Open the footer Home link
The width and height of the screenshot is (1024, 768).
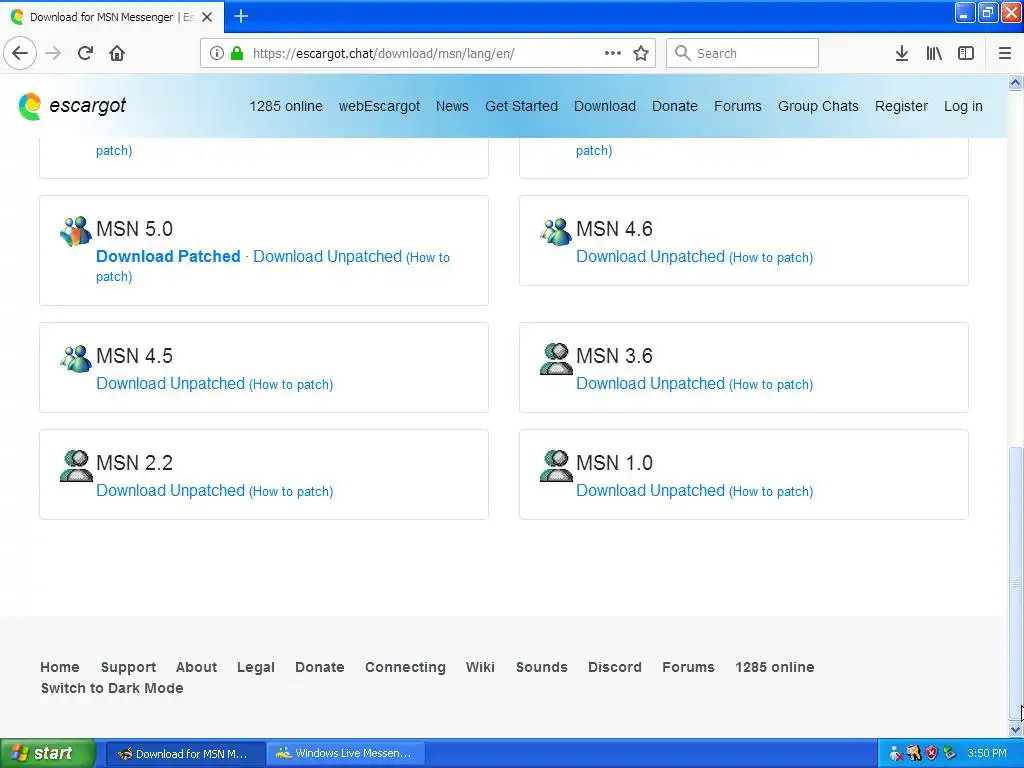[59, 667]
